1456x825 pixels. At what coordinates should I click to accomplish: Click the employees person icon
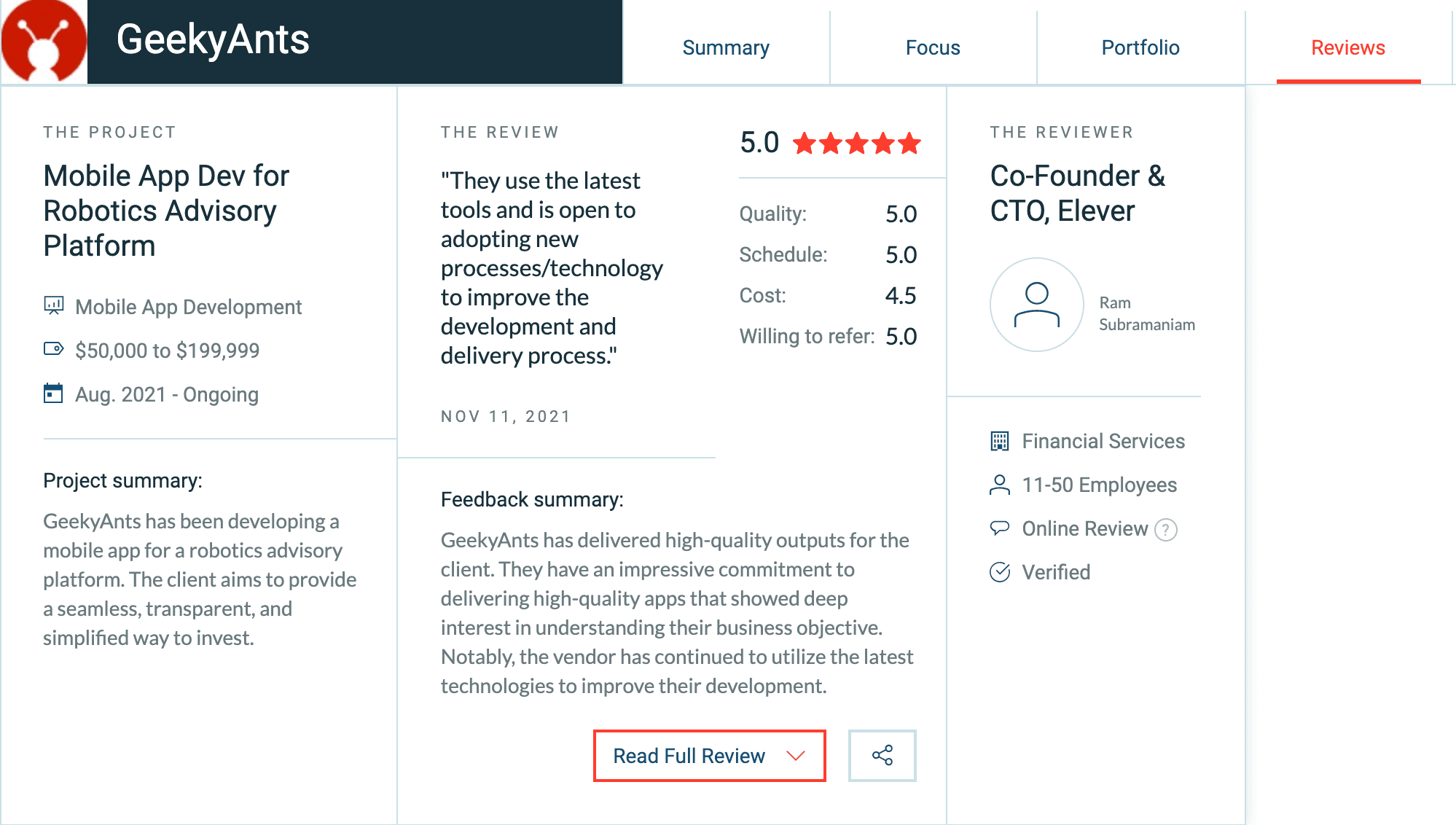point(1000,485)
